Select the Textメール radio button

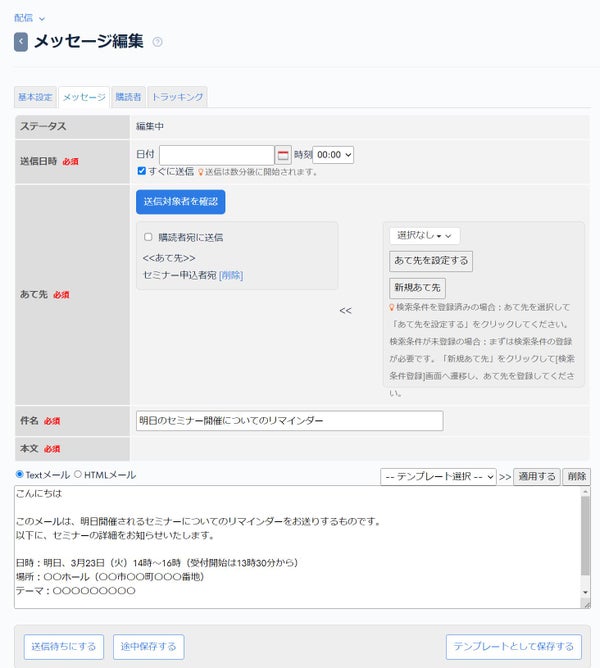(20, 474)
